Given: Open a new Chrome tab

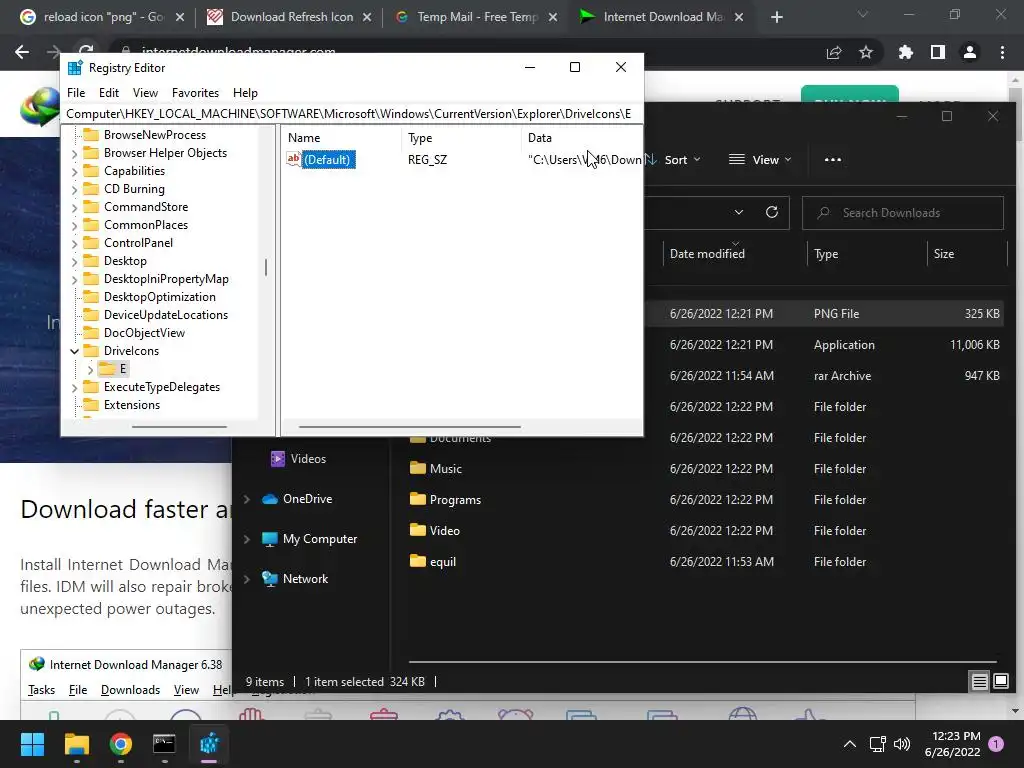Looking at the screenshot, I should 776,17.
